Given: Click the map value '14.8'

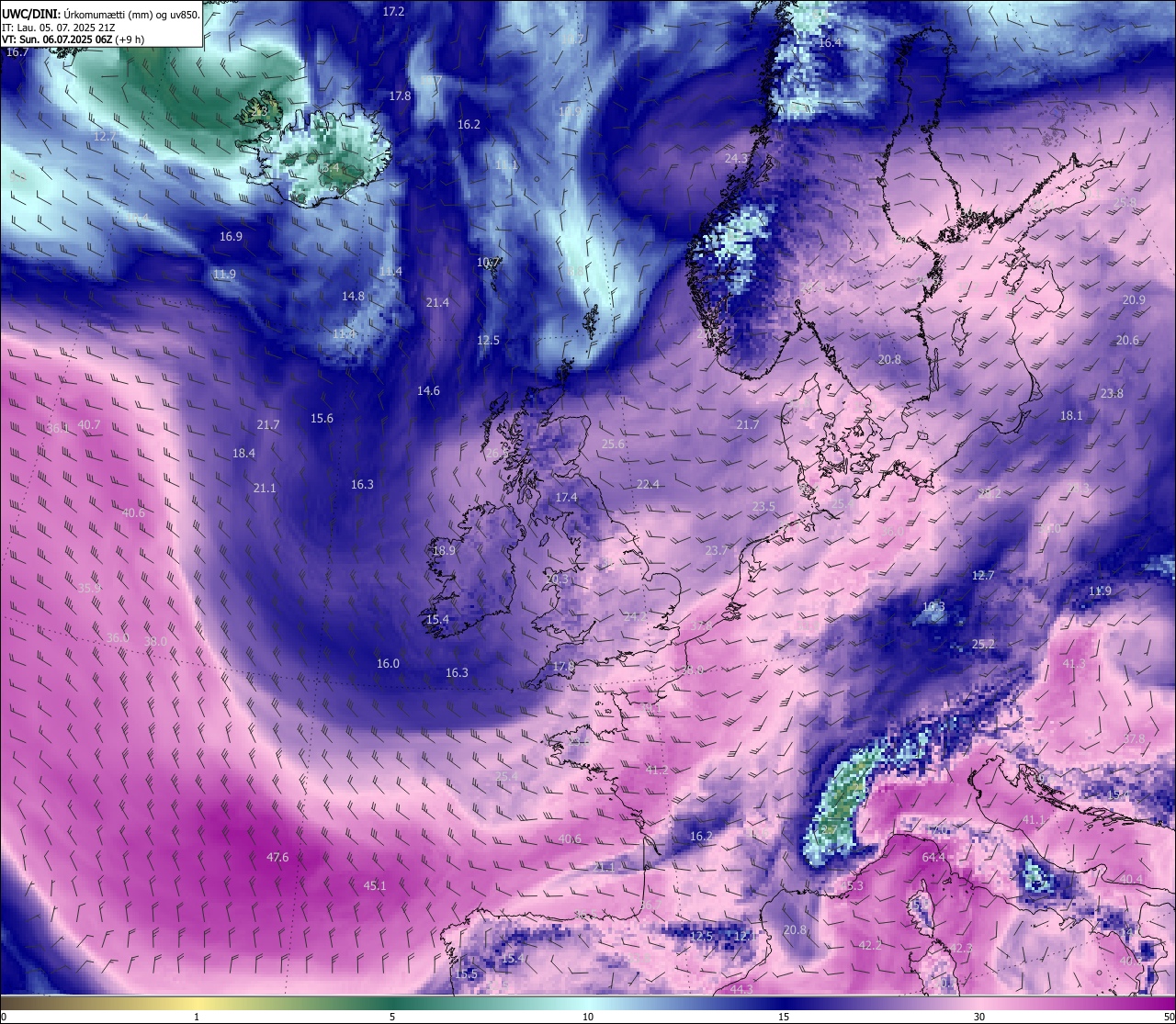Looking at the screenshot, I should [x=353, y=296].
